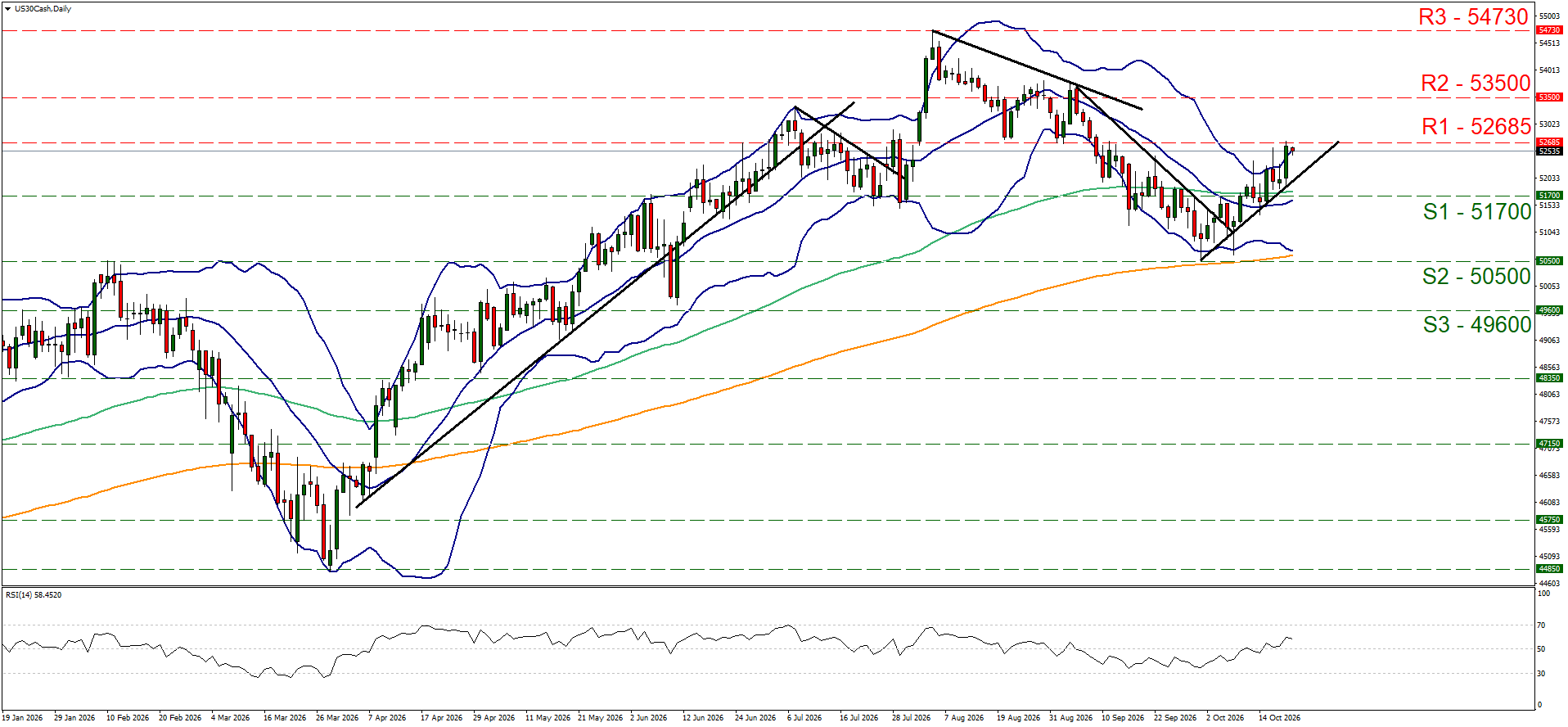The image size is (1568, 727).
Task: Click the 55003 price scale value
Action: (x=1549, y=16)
